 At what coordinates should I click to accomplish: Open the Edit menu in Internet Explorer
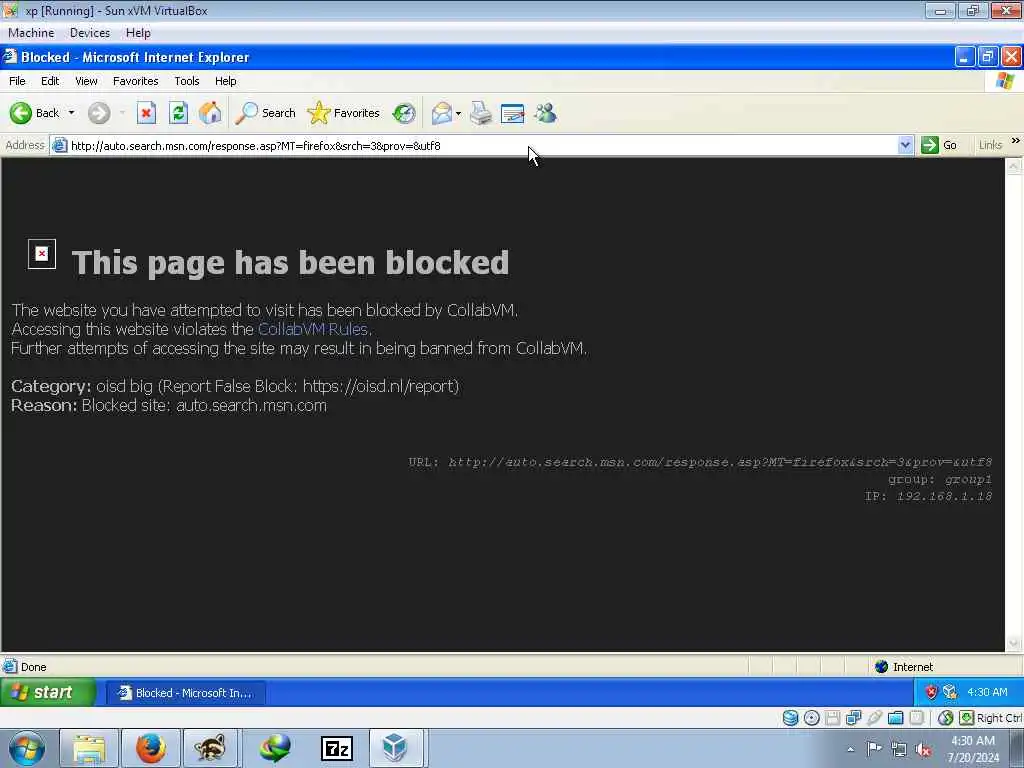click(x=50, y=81)
